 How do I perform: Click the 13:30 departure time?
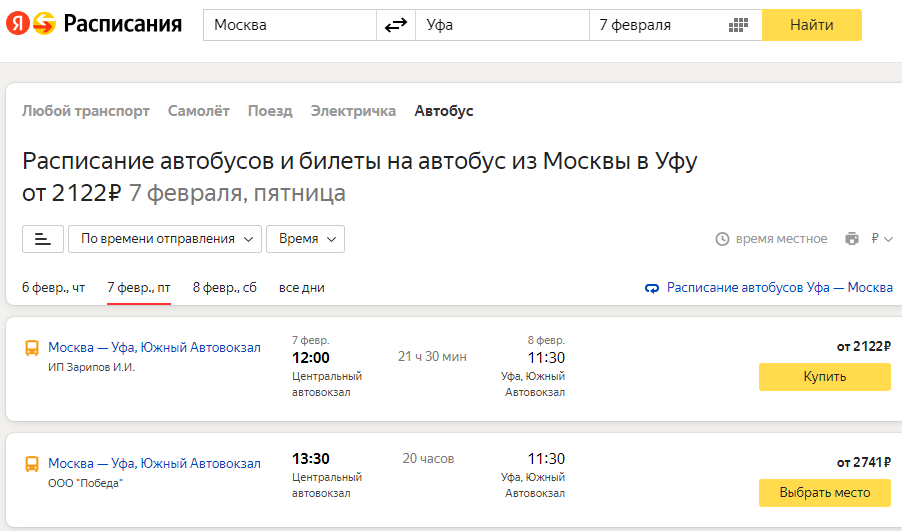(x=311, y=459)
